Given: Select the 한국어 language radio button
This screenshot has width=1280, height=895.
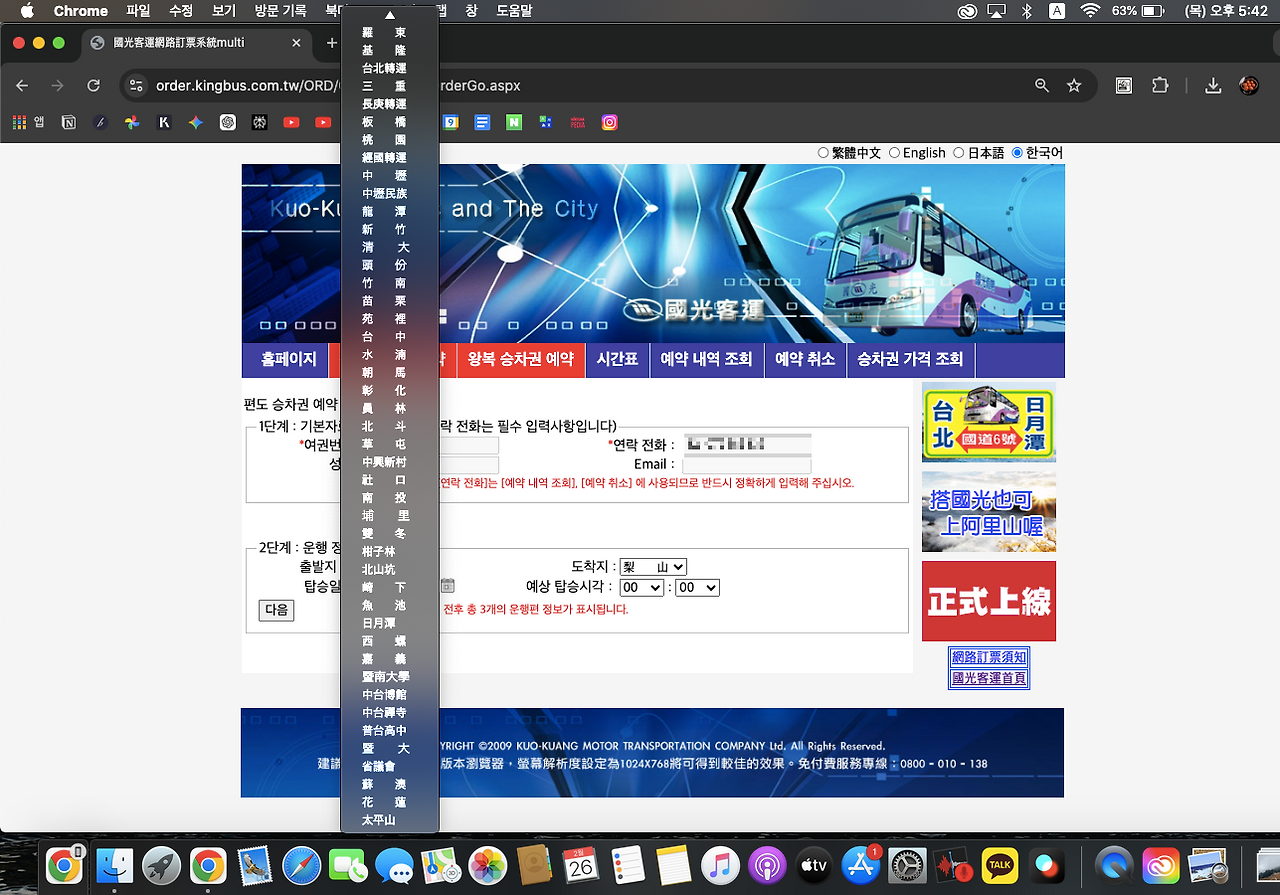Looking at the screenshot, I should coord(1018,153).
